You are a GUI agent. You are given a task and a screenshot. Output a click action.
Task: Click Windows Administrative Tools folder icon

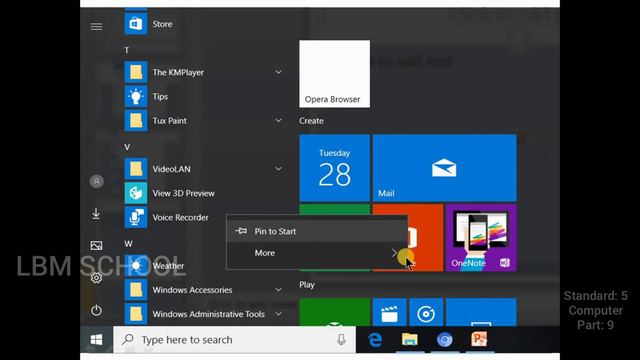click(x=136, y=314)
